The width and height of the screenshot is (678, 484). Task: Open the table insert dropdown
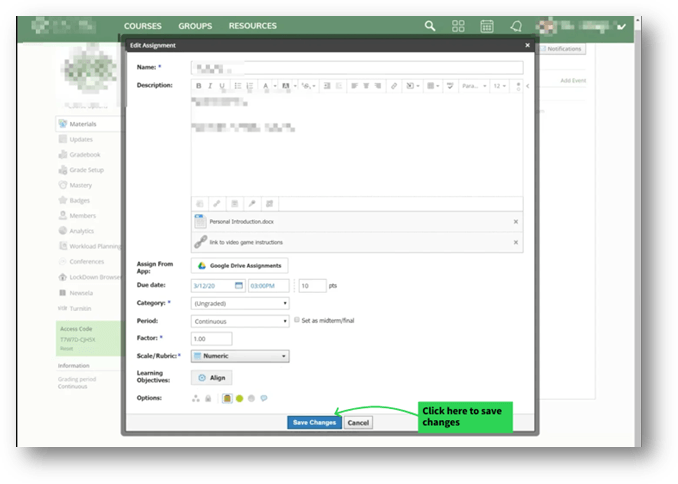click(433, 86)
